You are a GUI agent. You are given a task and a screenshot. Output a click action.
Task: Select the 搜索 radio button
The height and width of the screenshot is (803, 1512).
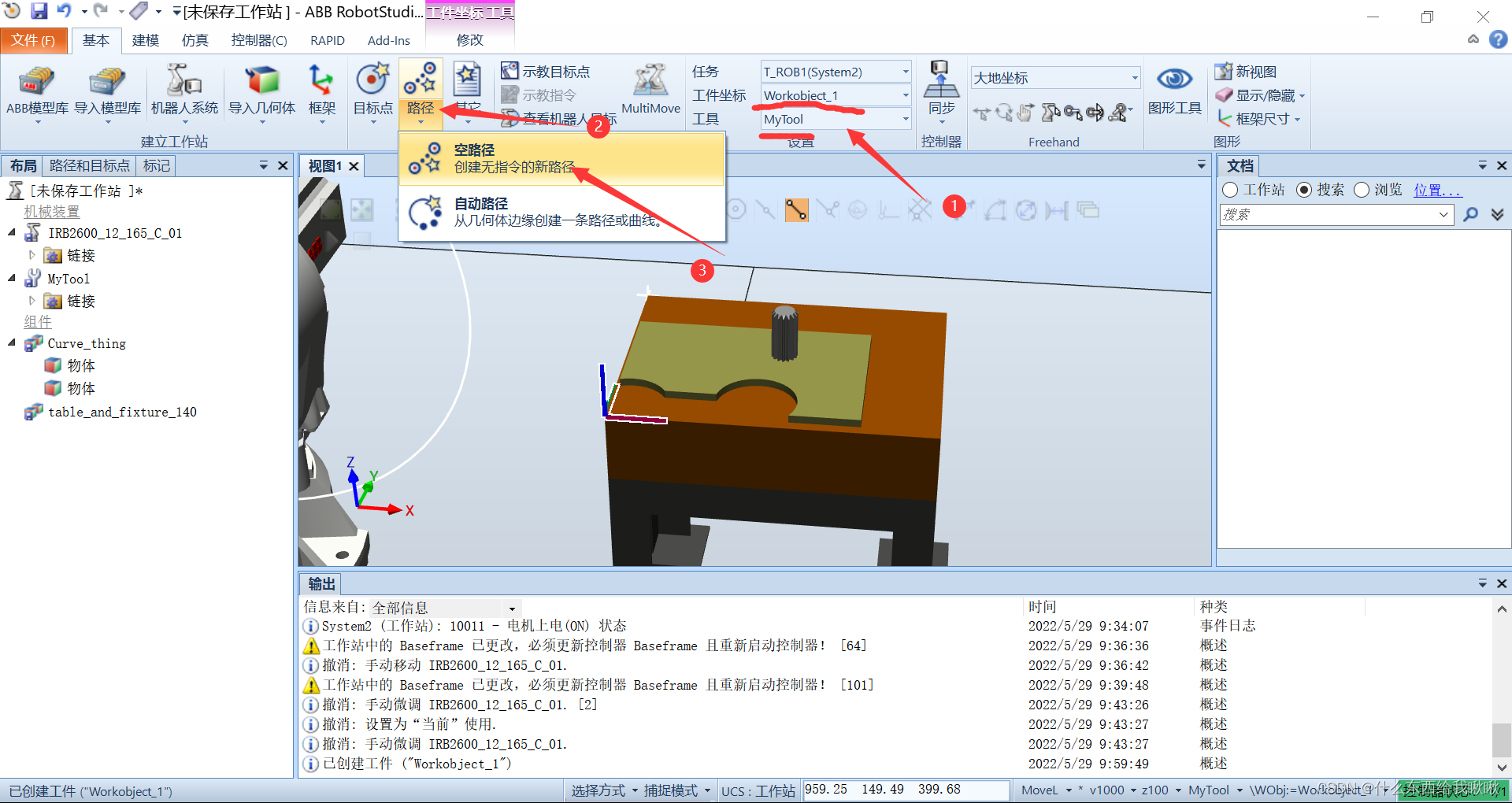1304,190
